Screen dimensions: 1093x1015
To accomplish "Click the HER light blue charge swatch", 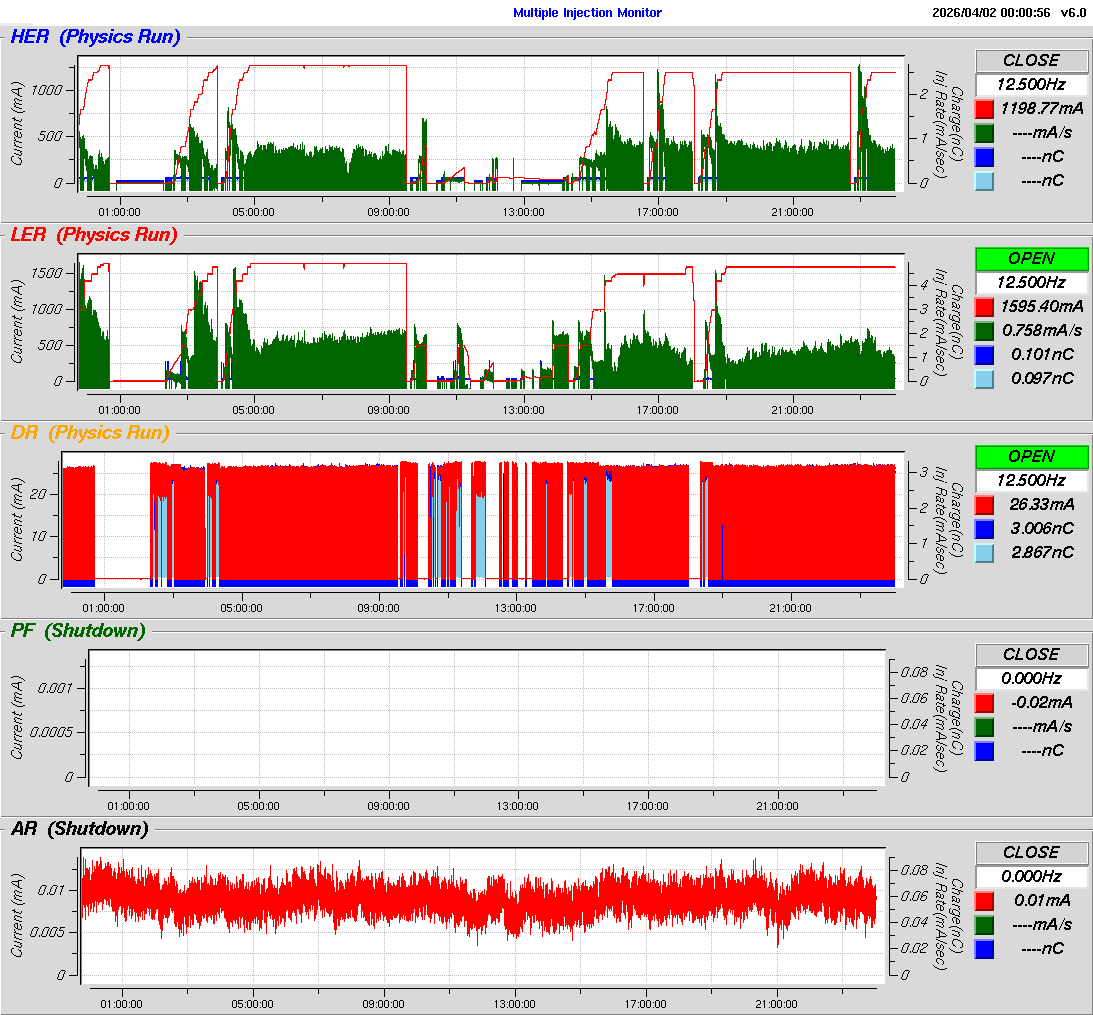I will tap(985, 180).
